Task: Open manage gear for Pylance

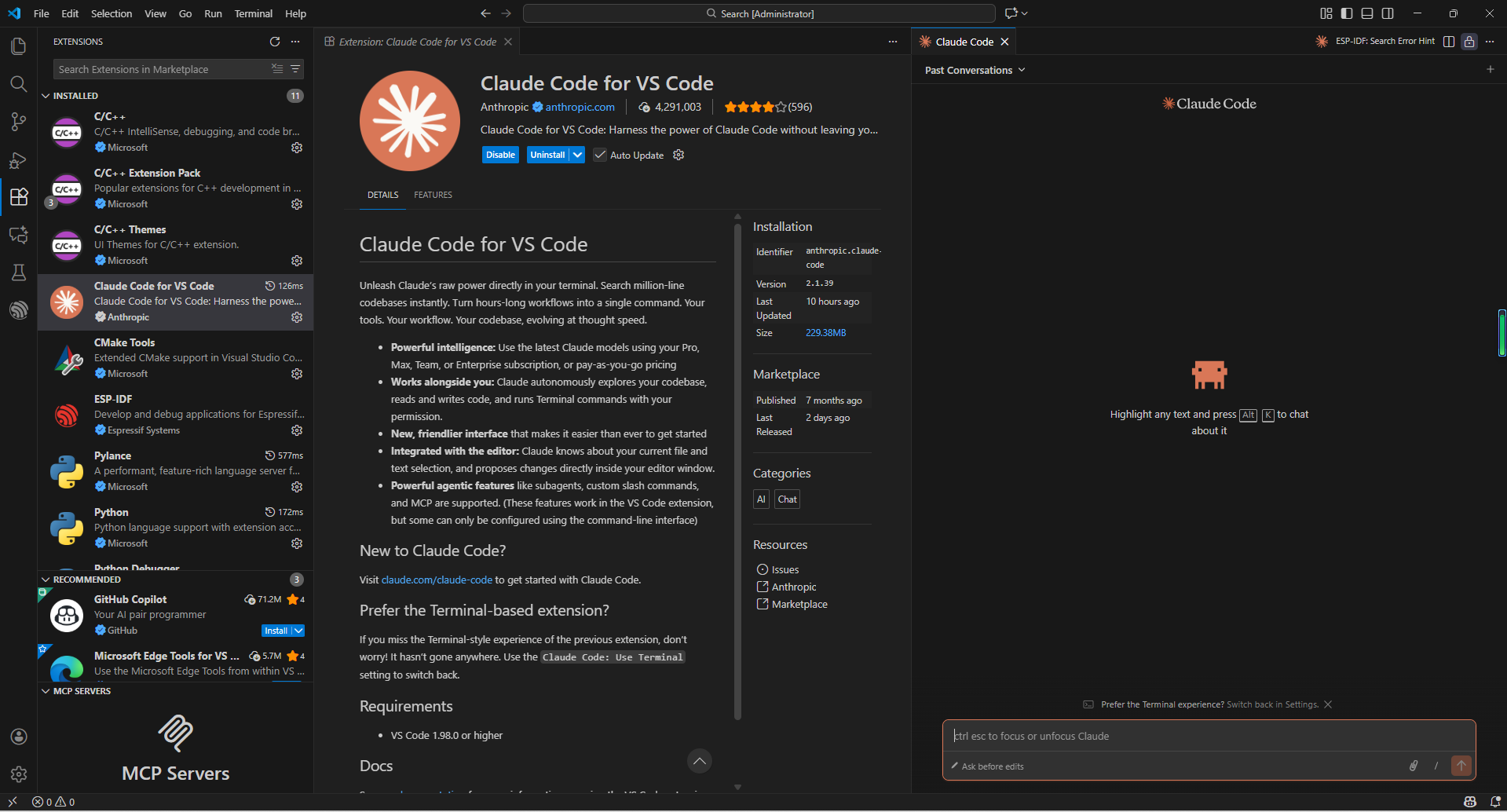Action: tap(297, 487)
